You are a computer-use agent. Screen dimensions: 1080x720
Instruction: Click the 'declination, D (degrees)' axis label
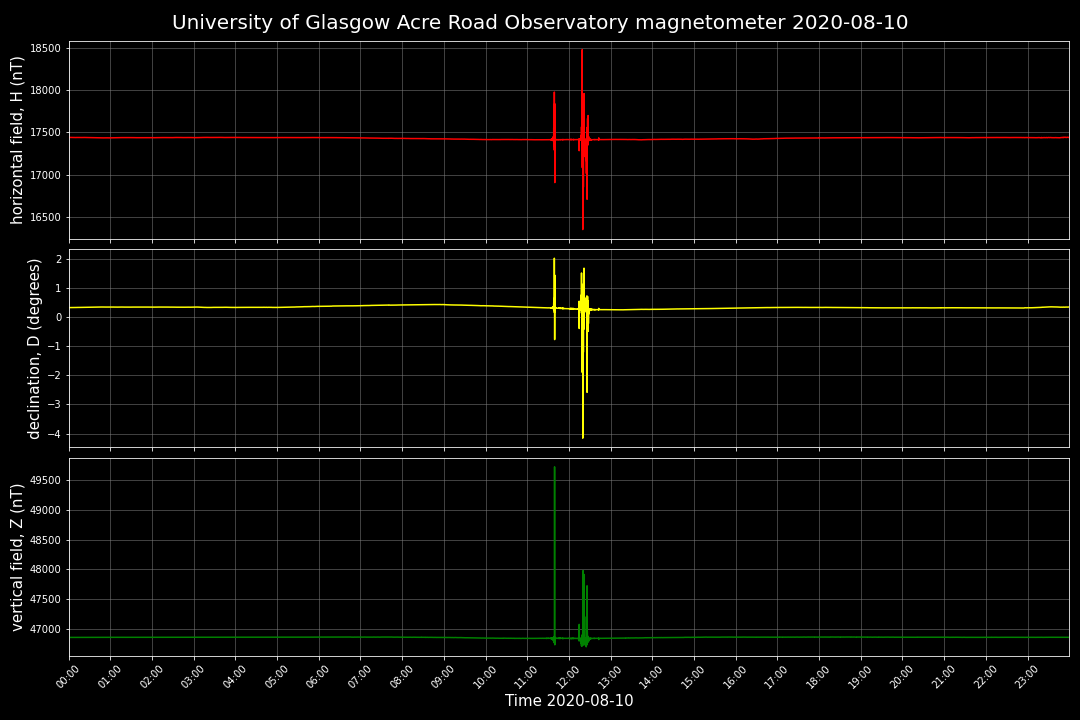click(x=34, y=349)
